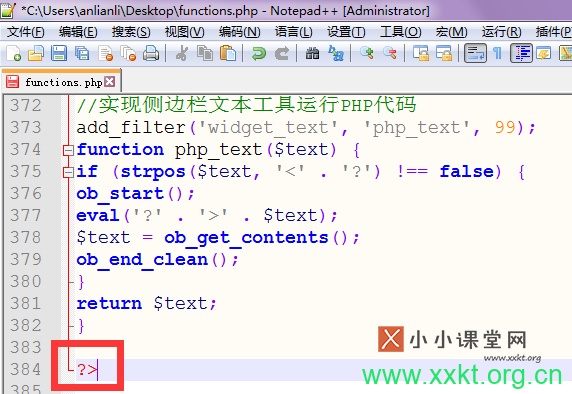Open the 文件(F) menu
The width and height of the screenshot is (572, 394).
[26, 32]
